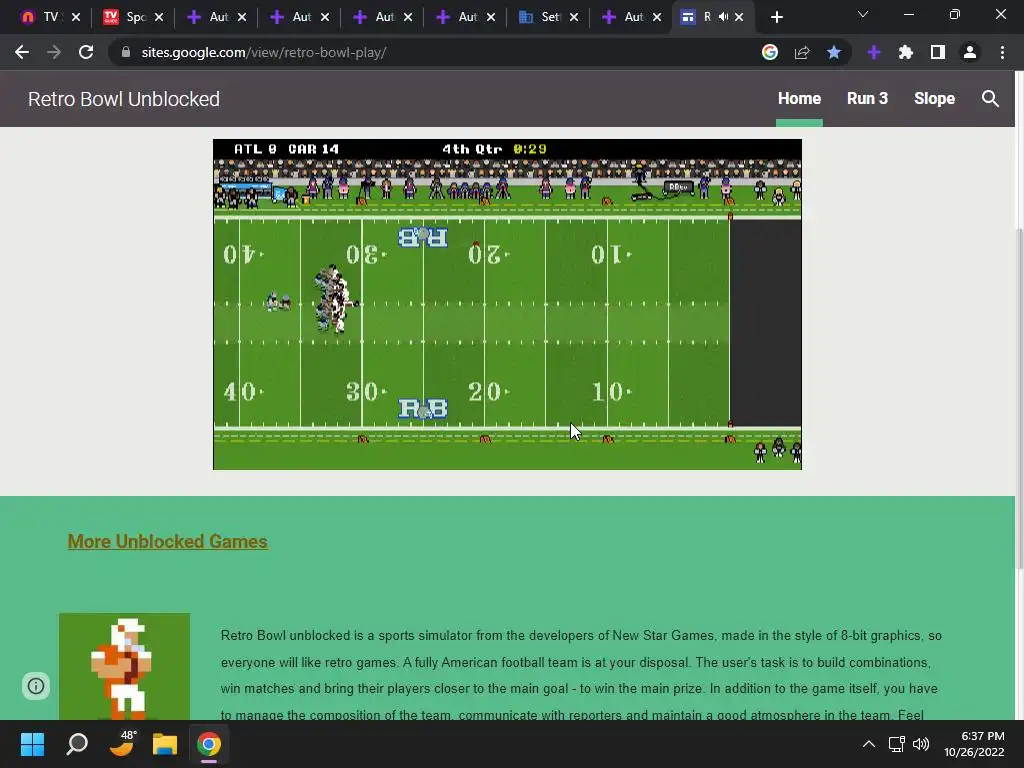Image resolution: width=1024 pixels, height=768 pixels.
Task: Reload the current page
Action: (x=86, y=52)
